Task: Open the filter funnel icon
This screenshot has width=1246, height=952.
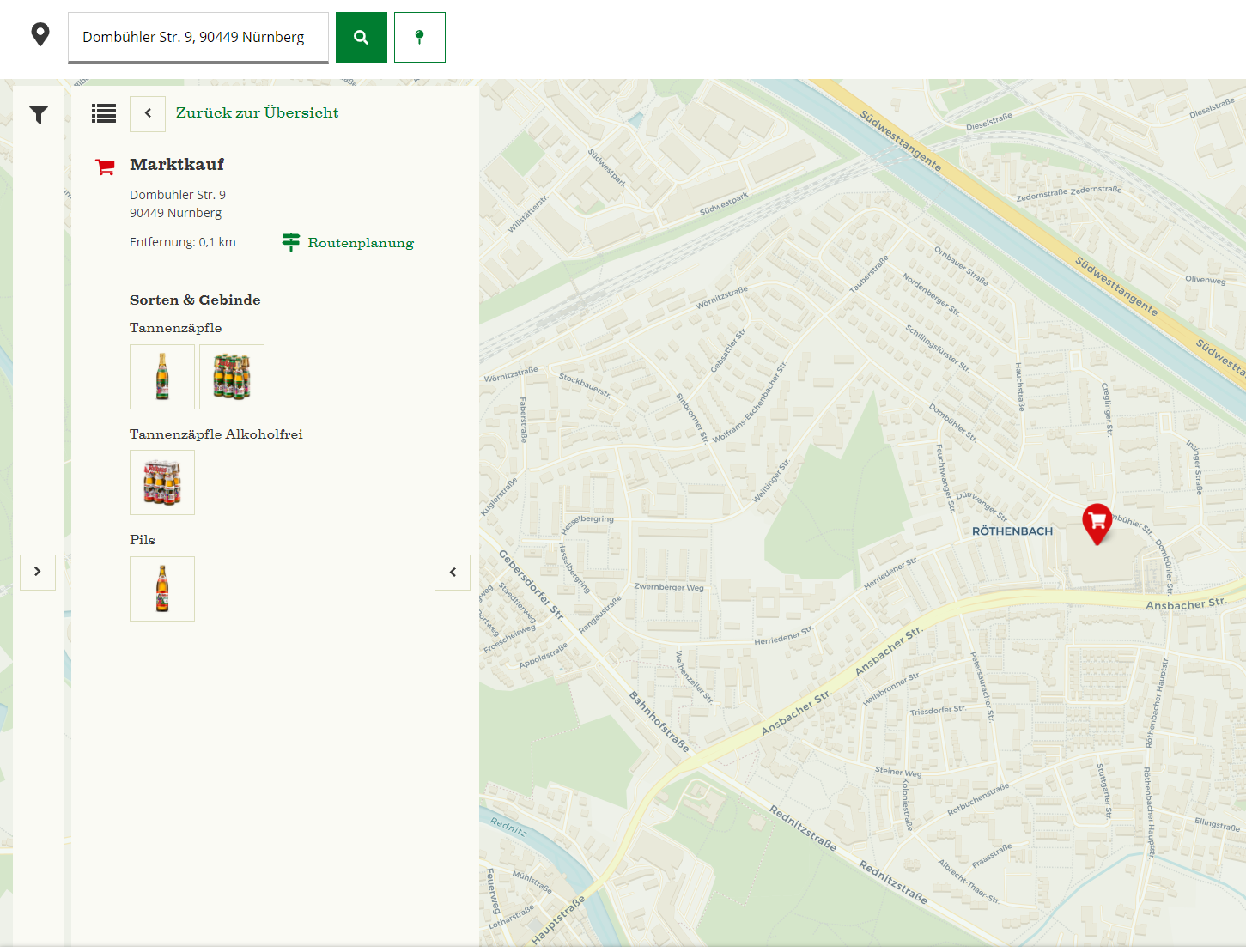Action: 39,114
